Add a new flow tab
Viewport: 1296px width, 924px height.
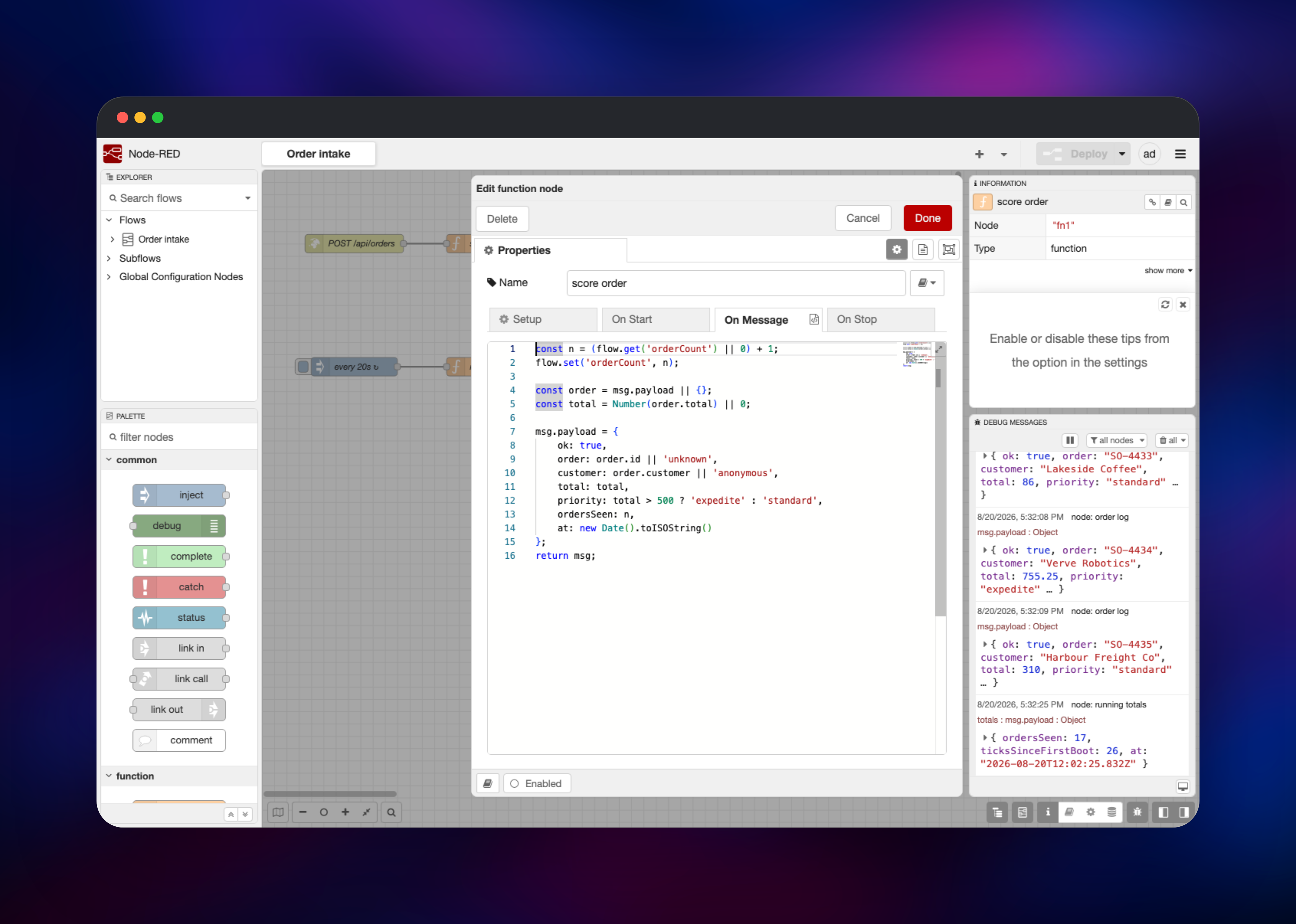click(x=979, y=154)
